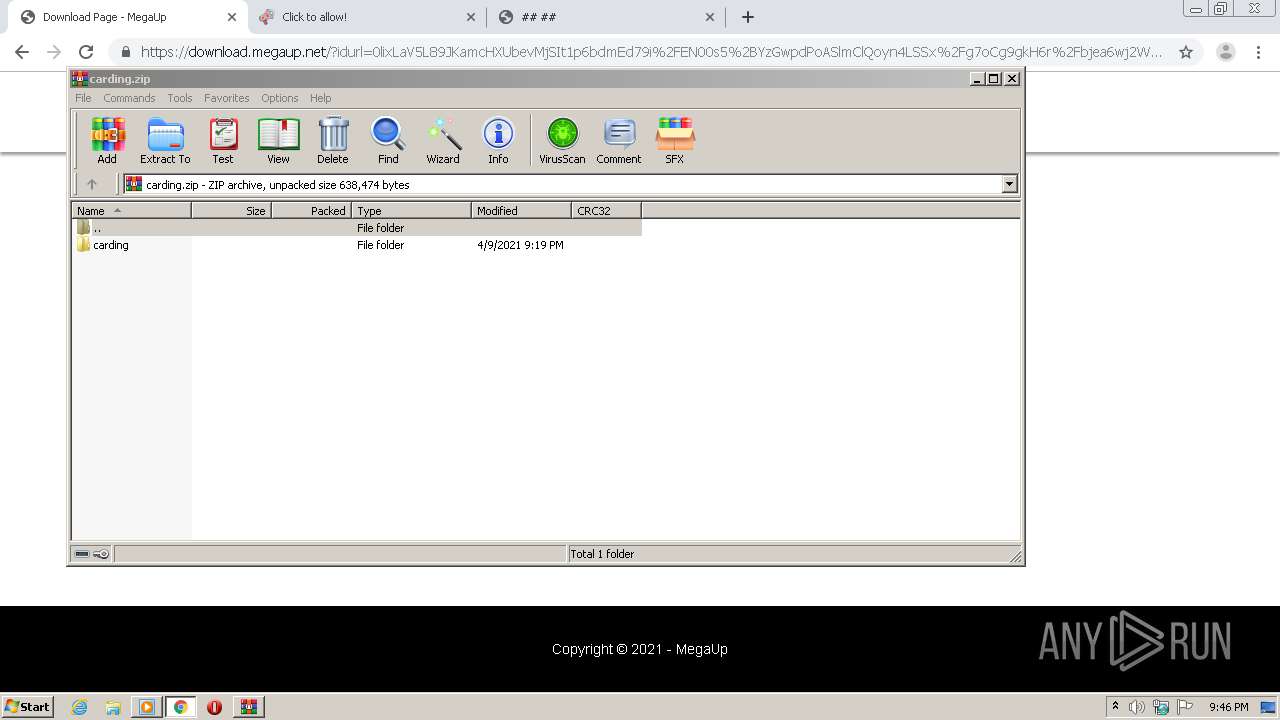Show archive Info
Image resolution: width=1280 pixels, height=720 pixels.
tap(498, 140)
